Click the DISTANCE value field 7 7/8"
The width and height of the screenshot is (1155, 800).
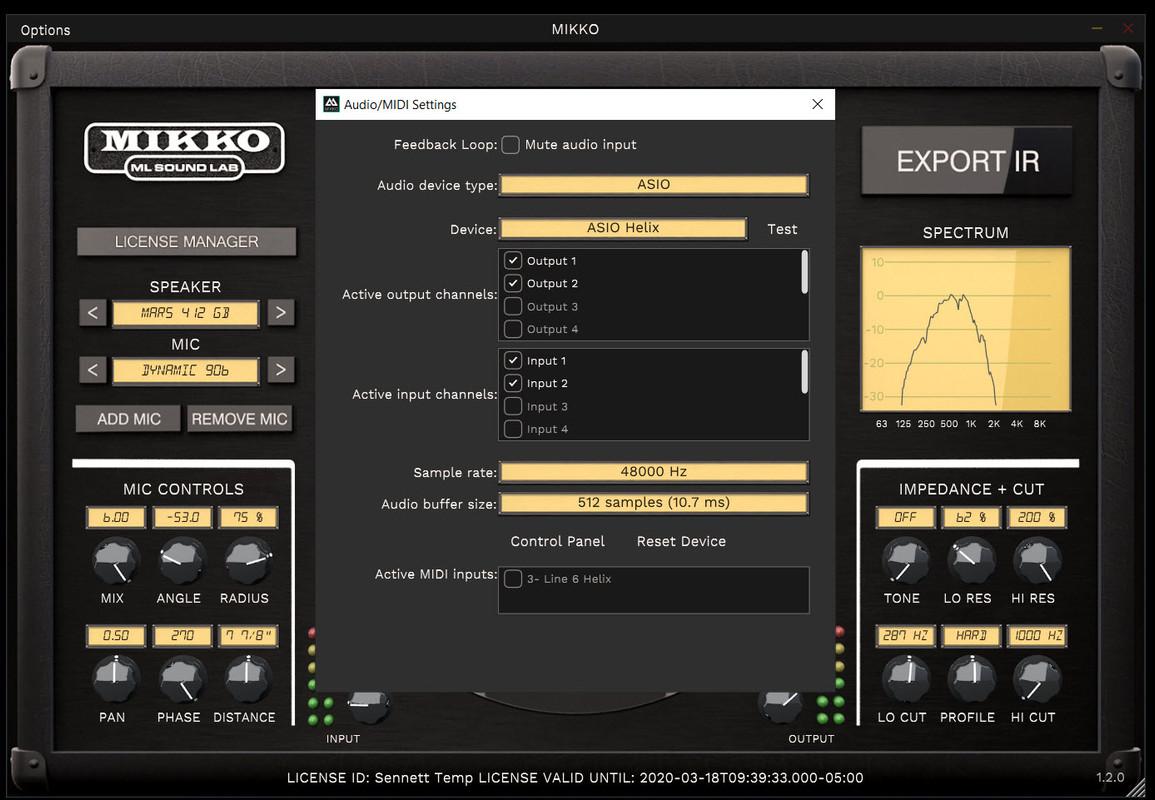tap(248, 635)
